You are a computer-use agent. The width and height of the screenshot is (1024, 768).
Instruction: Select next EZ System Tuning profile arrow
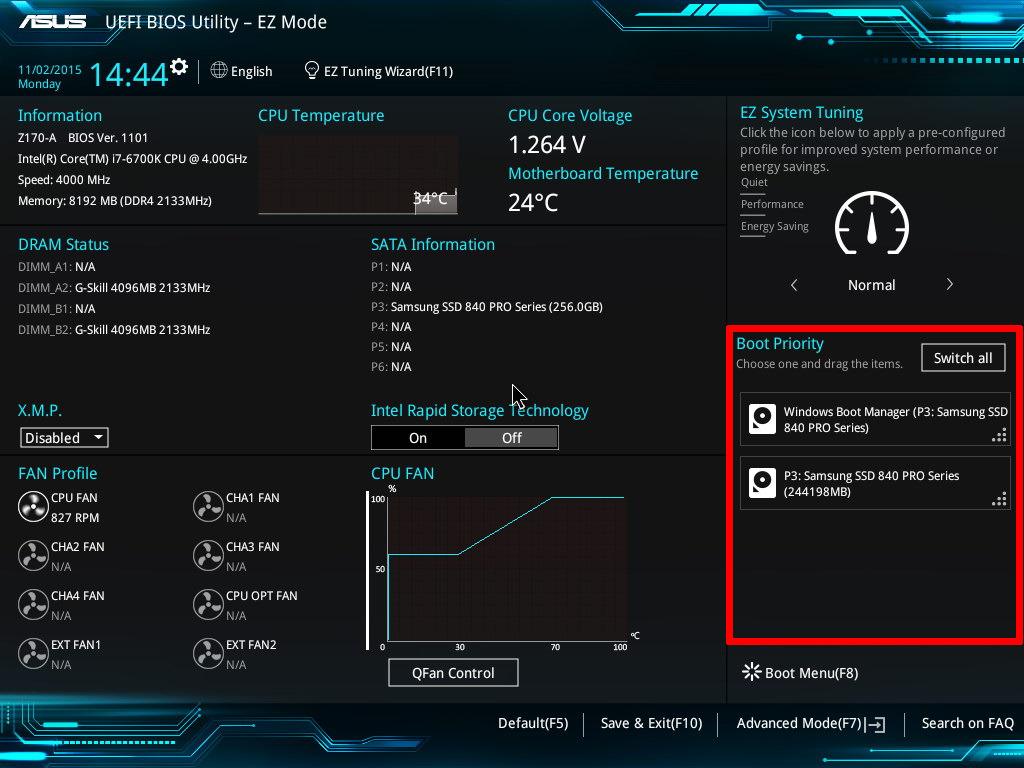[x=950, y=284]
